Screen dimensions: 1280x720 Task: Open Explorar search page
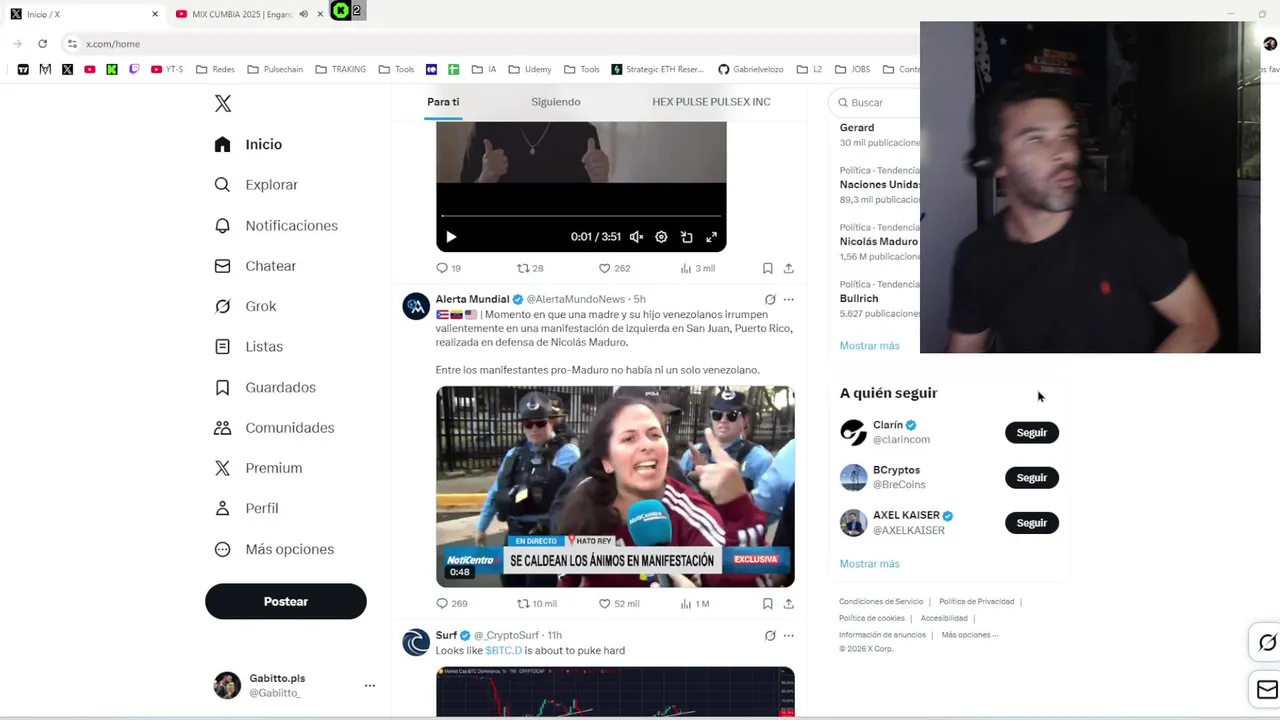click(256, 185)
